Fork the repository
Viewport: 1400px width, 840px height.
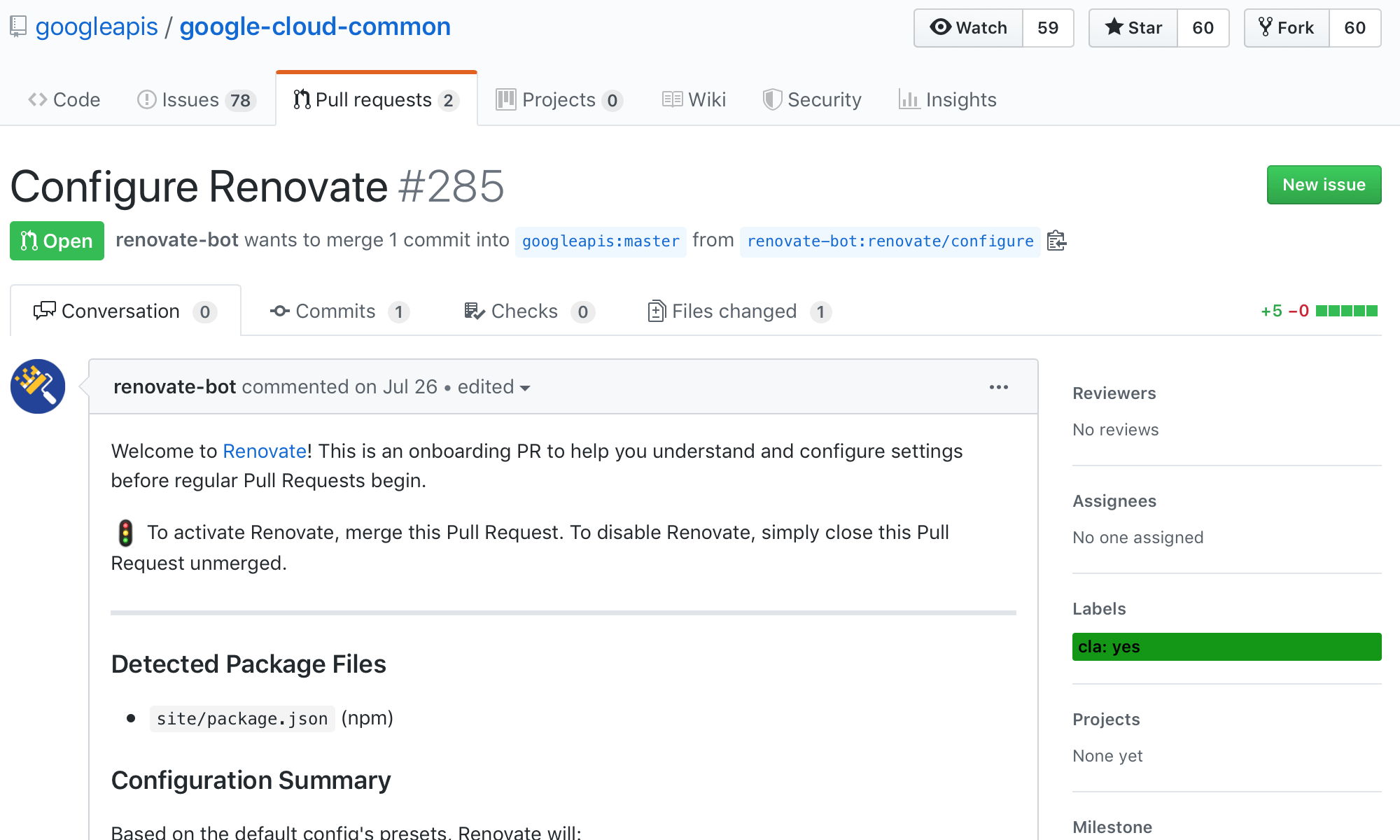tap(1287, 28)
